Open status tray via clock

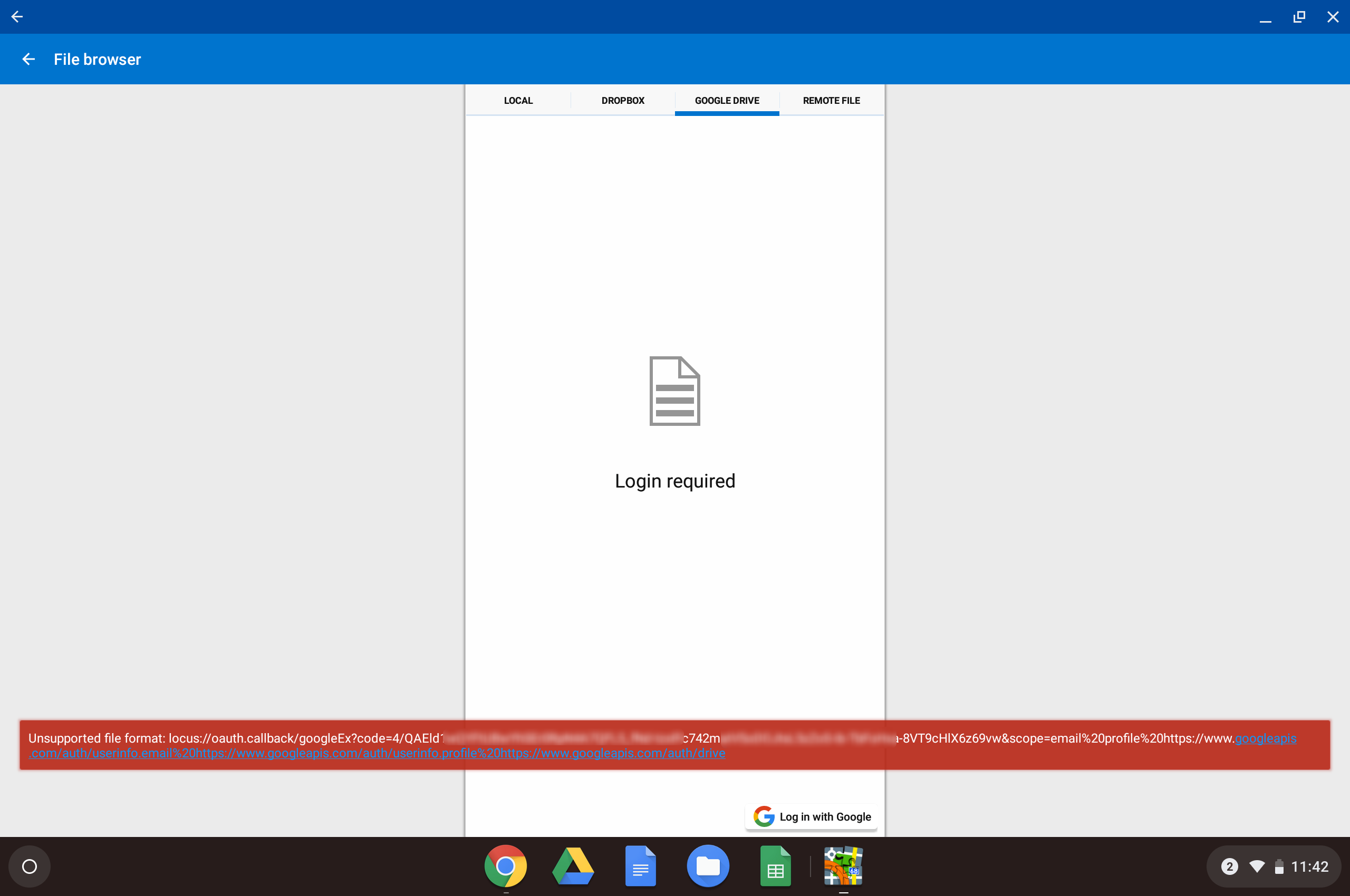1309,866
